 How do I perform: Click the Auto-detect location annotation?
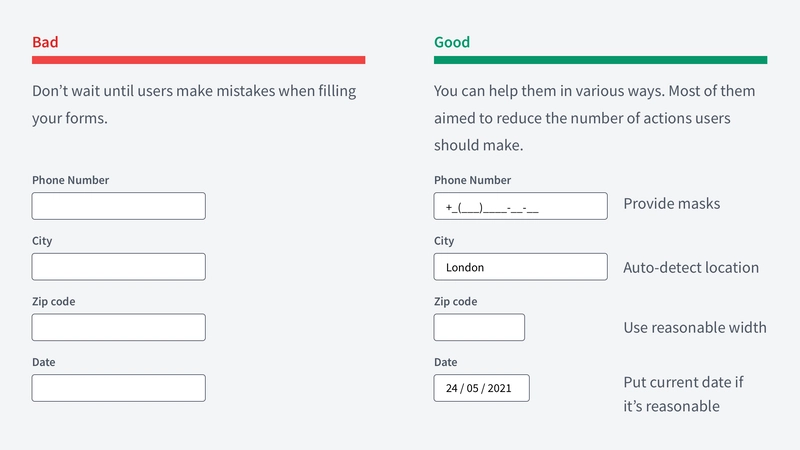click(691, 267)
